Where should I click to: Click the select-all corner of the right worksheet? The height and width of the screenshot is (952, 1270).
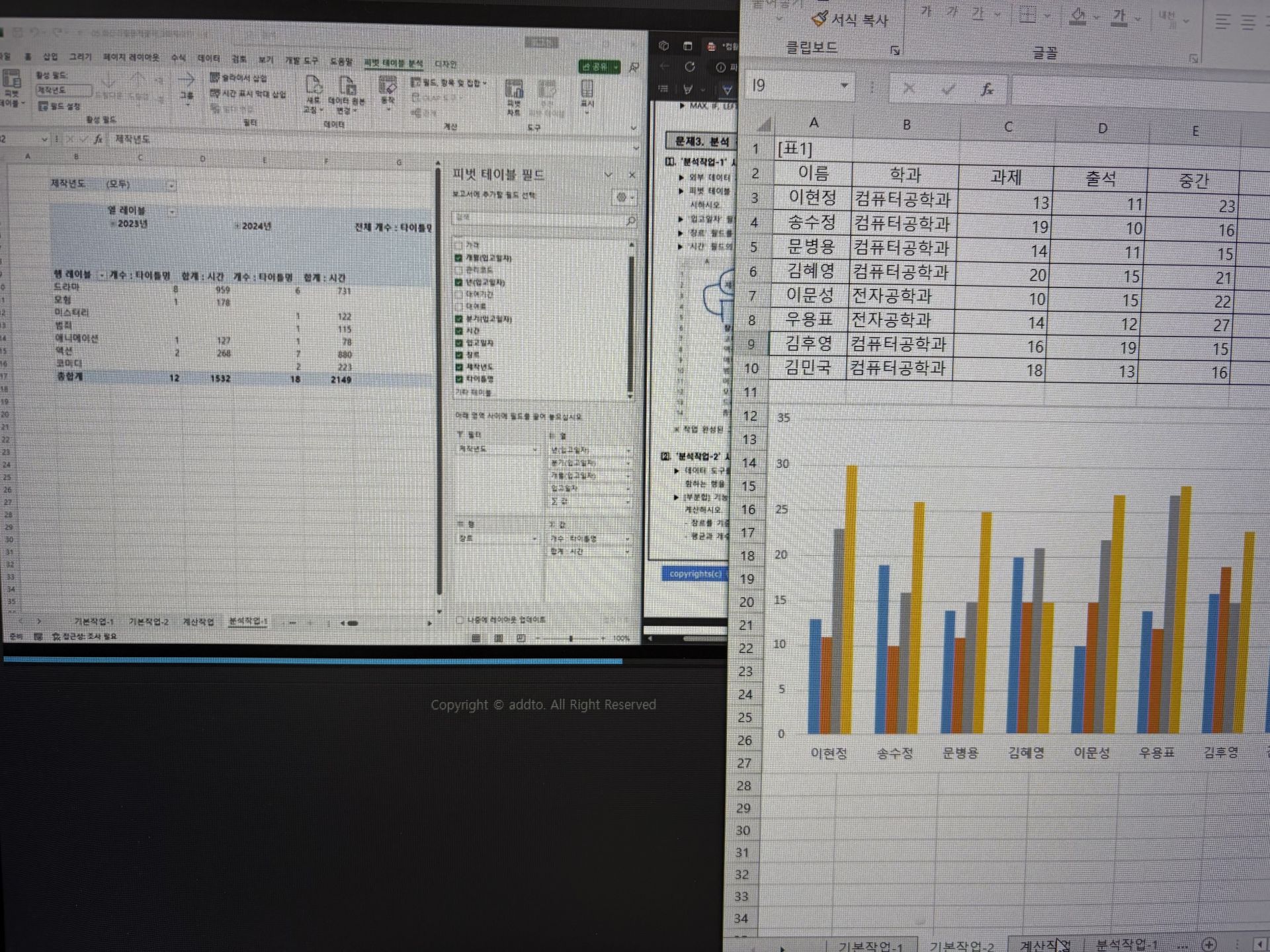(764, 124)
